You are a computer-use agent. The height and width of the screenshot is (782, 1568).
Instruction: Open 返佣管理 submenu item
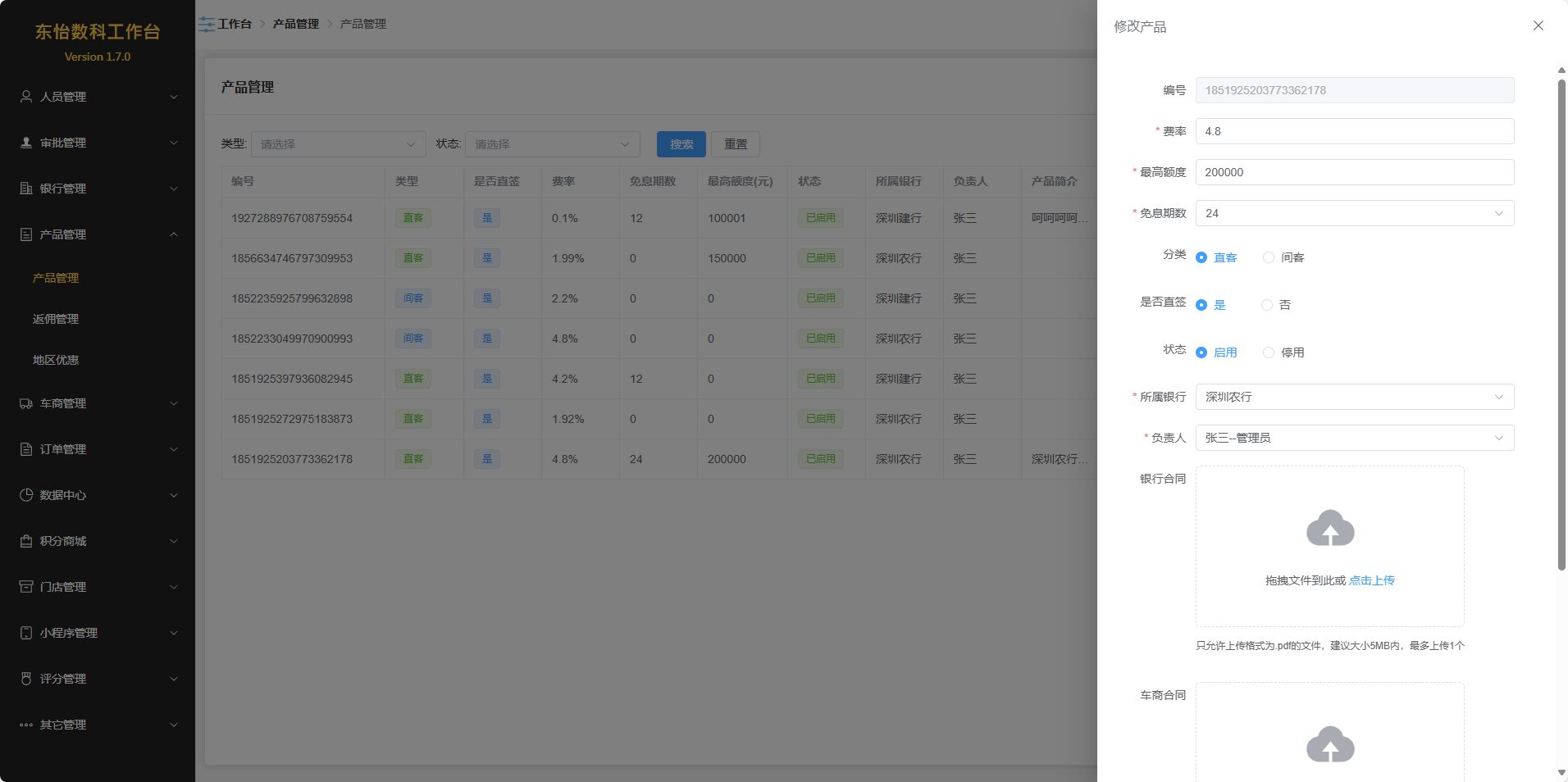point(56,319)
